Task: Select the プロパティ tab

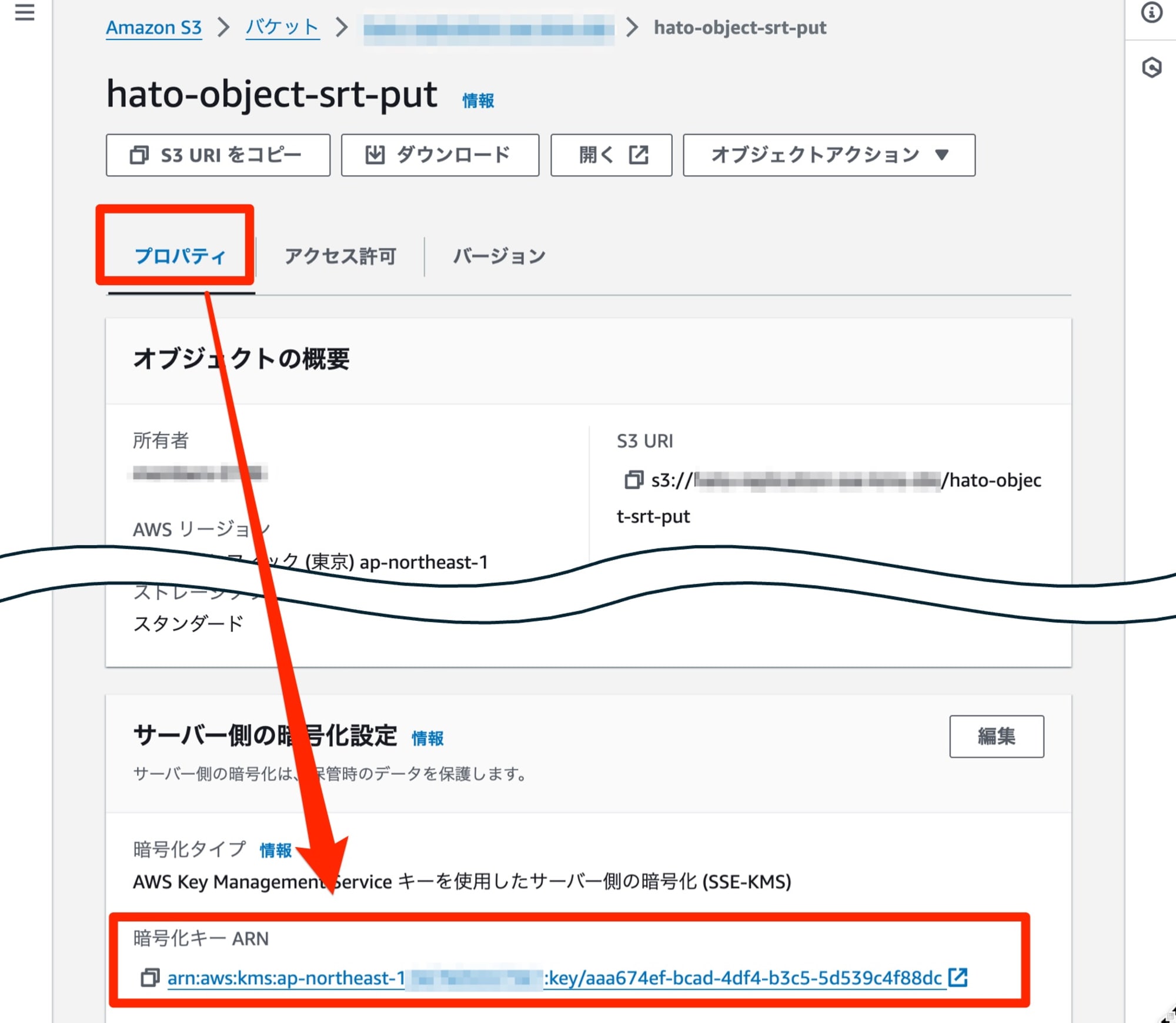Action: (181, 256)
